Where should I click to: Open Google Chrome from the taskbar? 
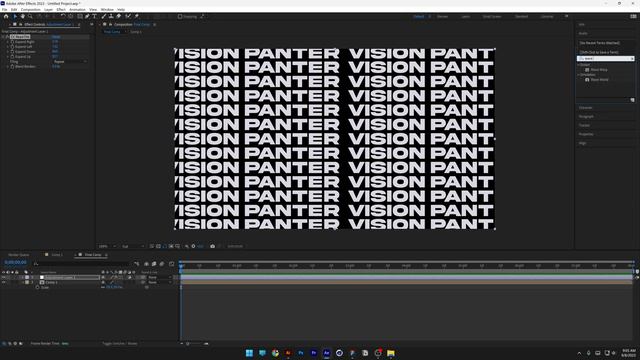[275, 353]
